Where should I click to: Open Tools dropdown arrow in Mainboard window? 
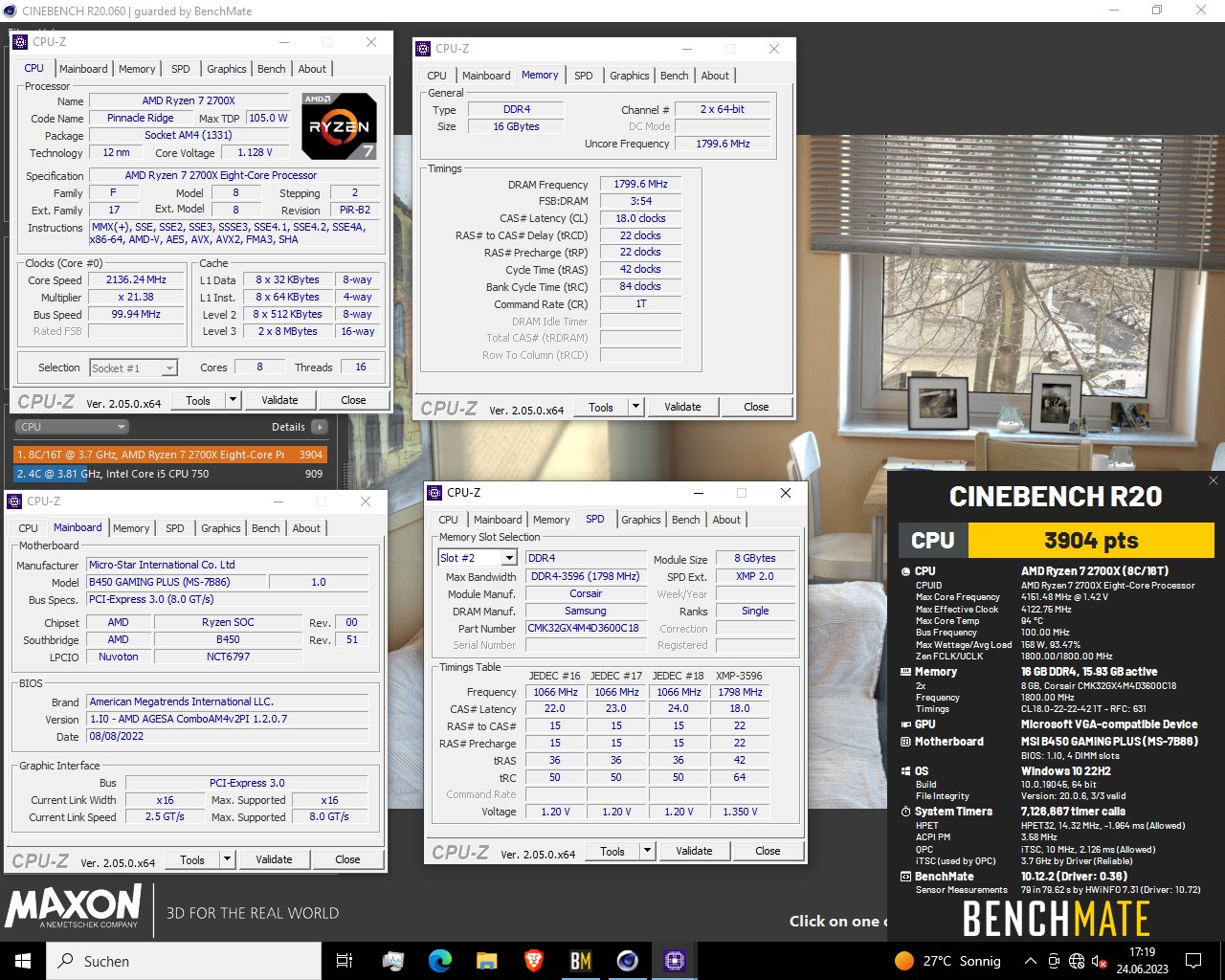click(227, 859)
